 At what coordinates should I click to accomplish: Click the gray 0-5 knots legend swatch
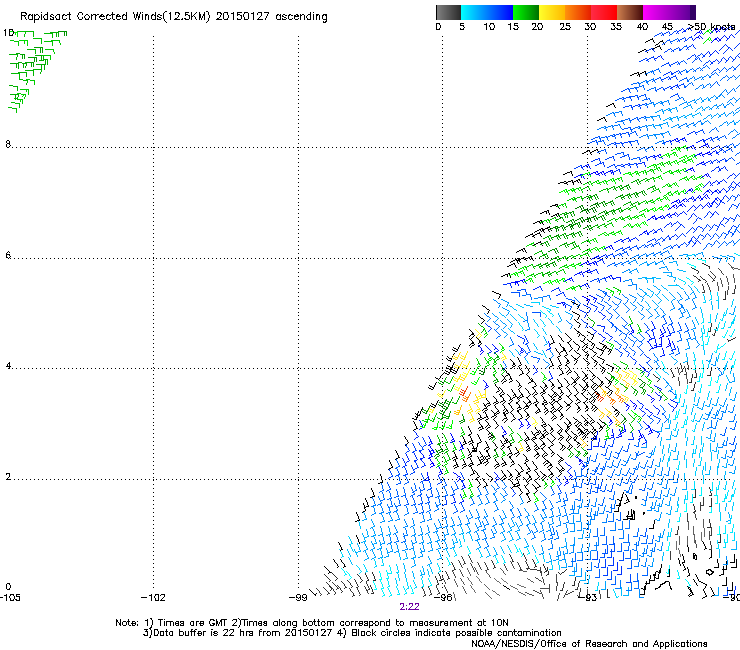(448, 12)
